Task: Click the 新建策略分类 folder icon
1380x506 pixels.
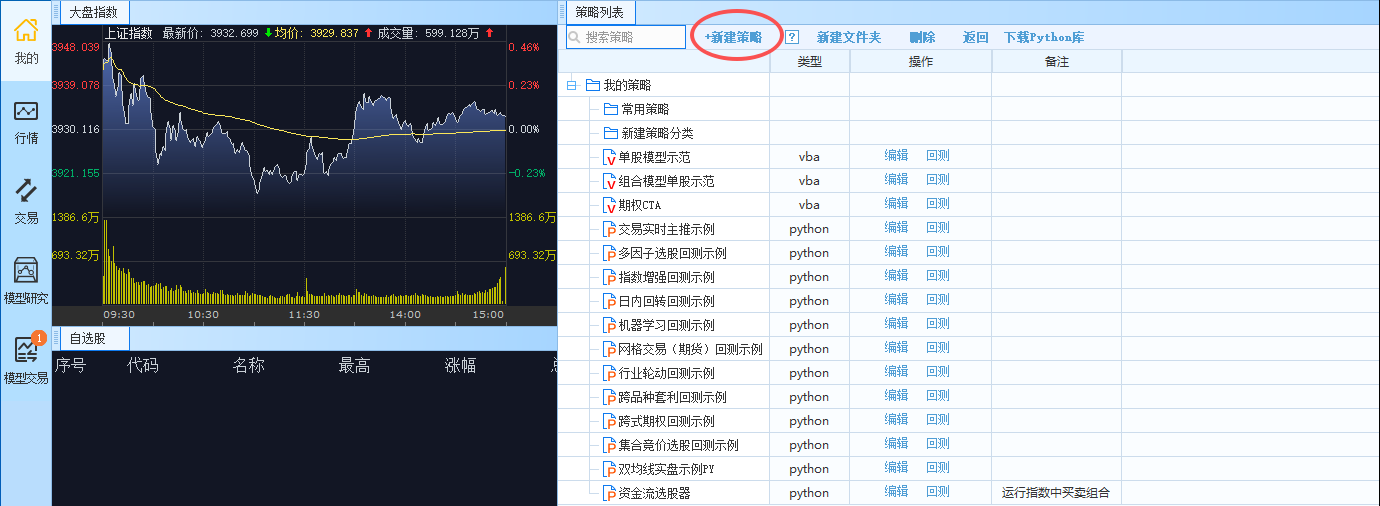Action: (x=611, y=133)
